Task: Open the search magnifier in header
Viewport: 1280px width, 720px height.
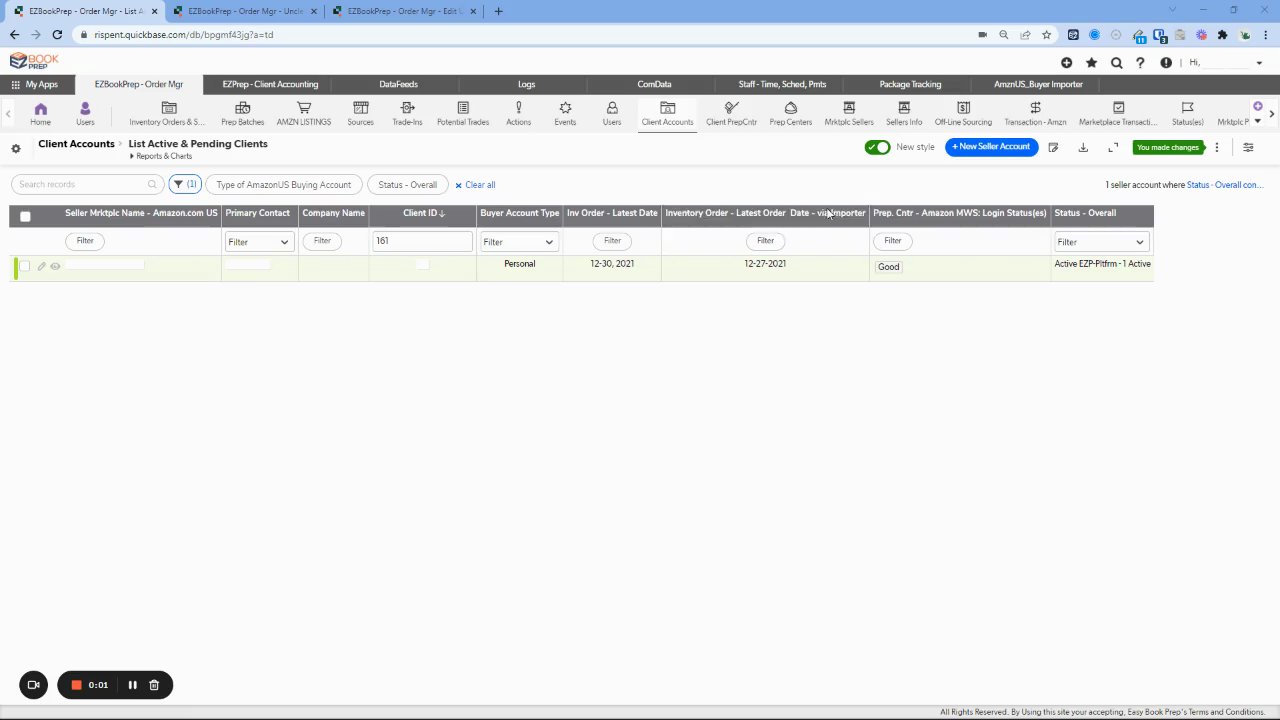Action: [1116, 62]
